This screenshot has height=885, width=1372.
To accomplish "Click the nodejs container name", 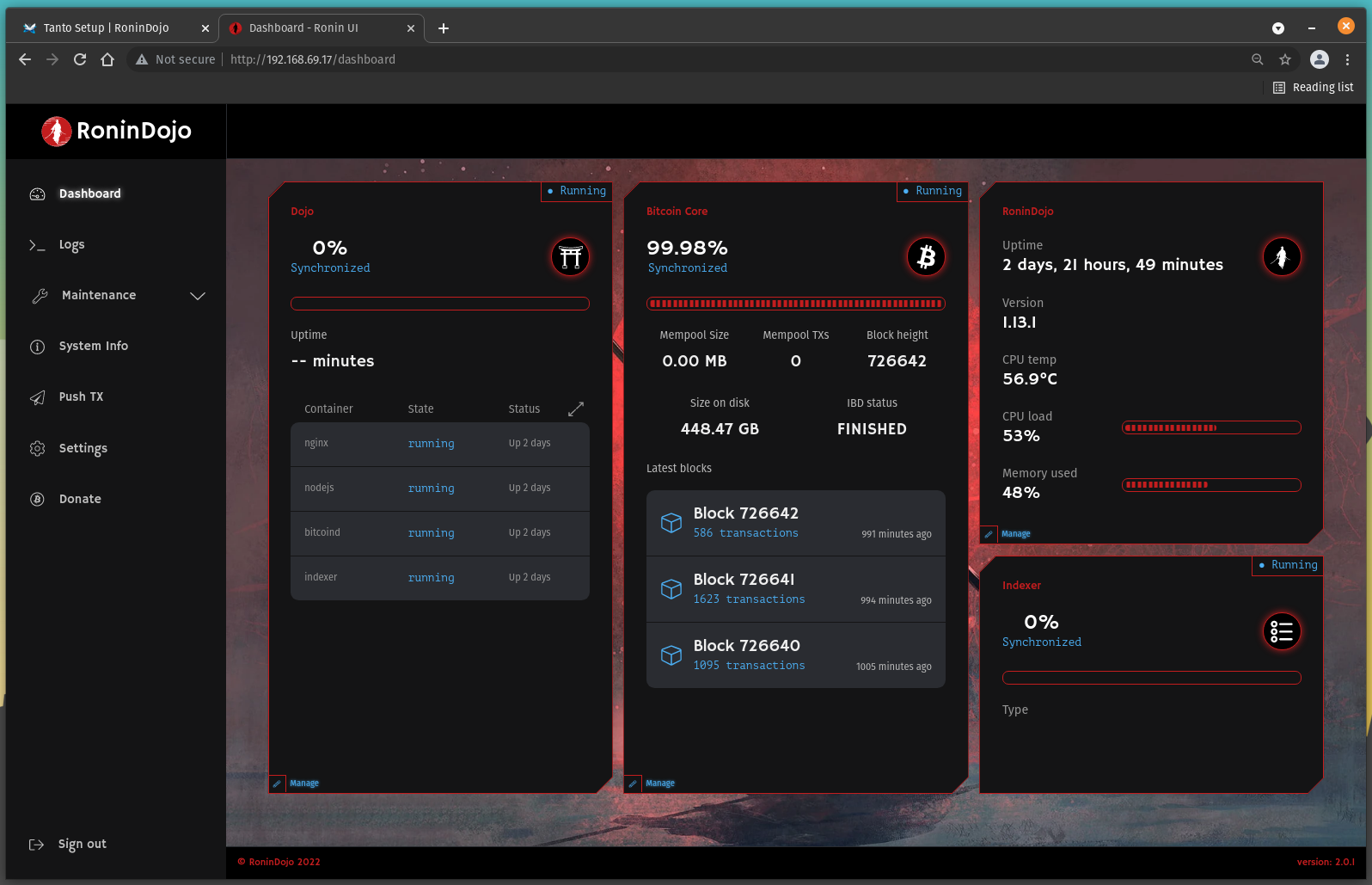I will (319, 488).
